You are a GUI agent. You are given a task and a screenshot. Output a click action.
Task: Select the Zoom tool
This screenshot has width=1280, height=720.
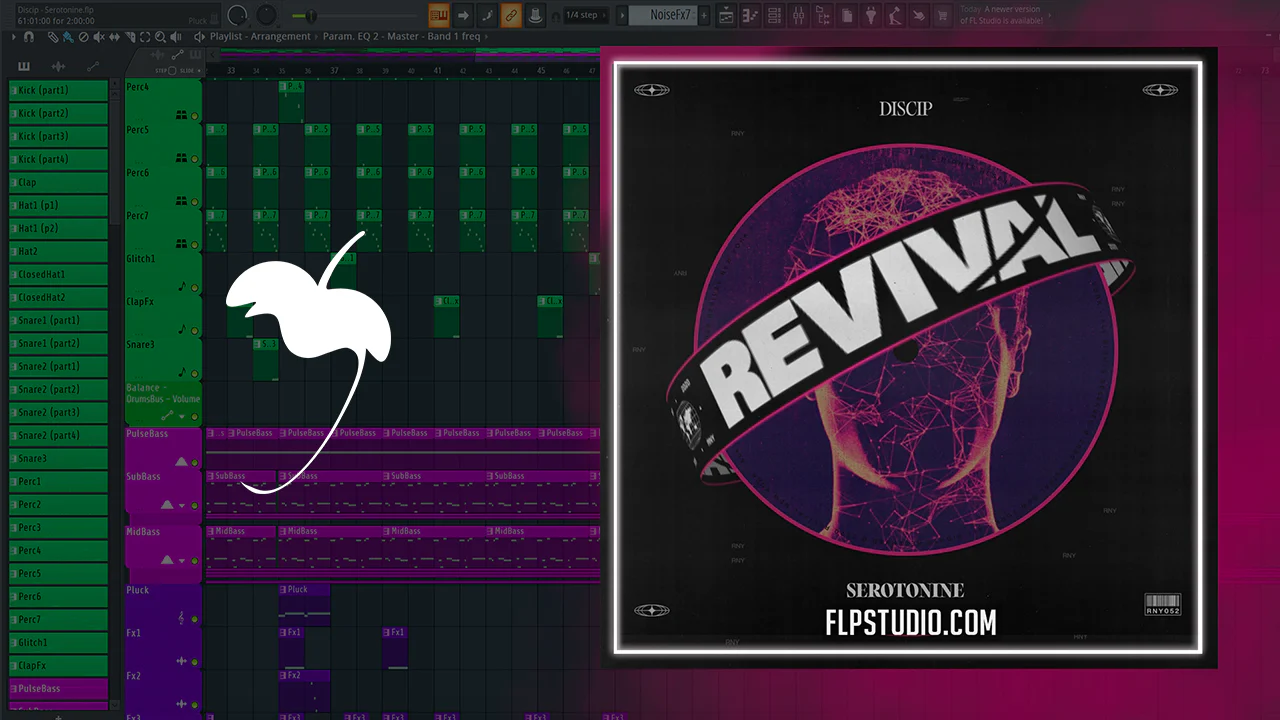point(160,37)
